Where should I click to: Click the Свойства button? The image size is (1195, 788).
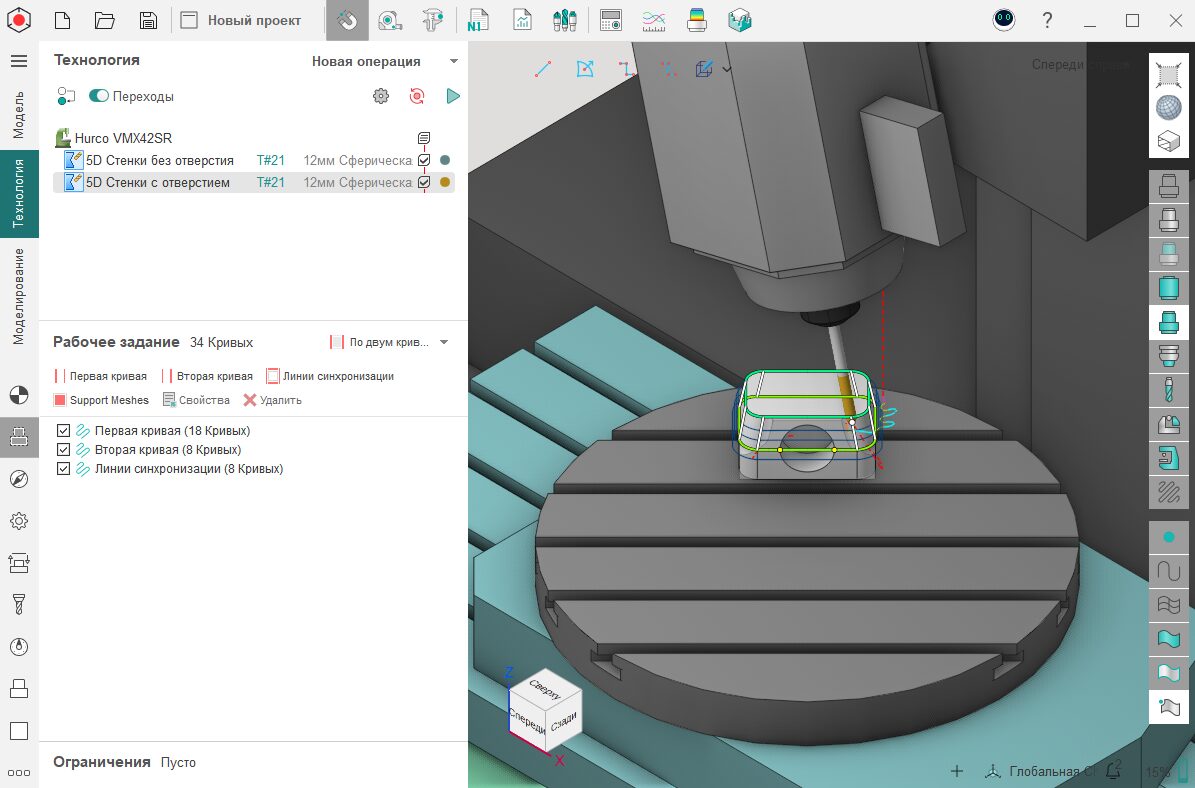point(196,400)
